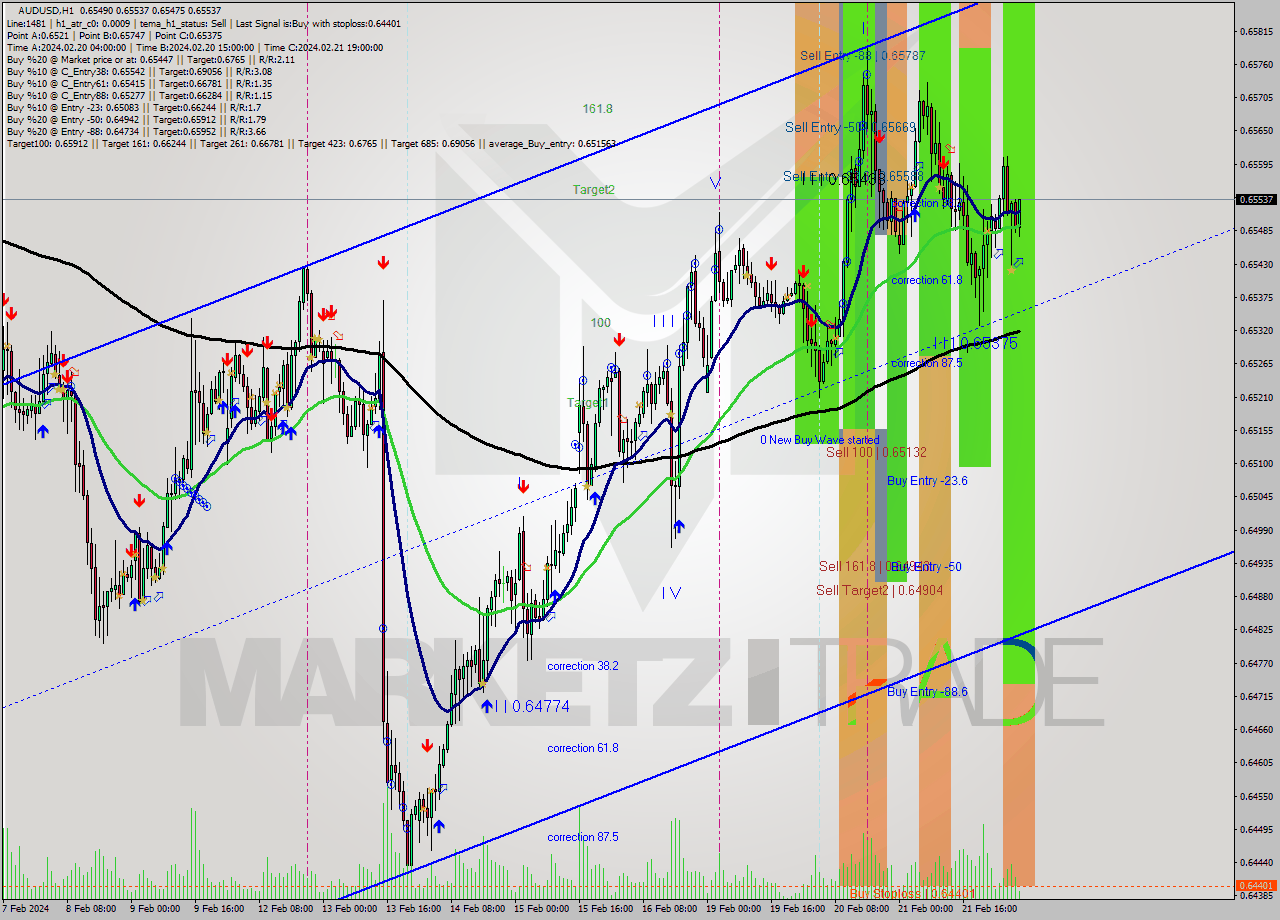Click the 0.65760 price axis label

[1256, 64]
